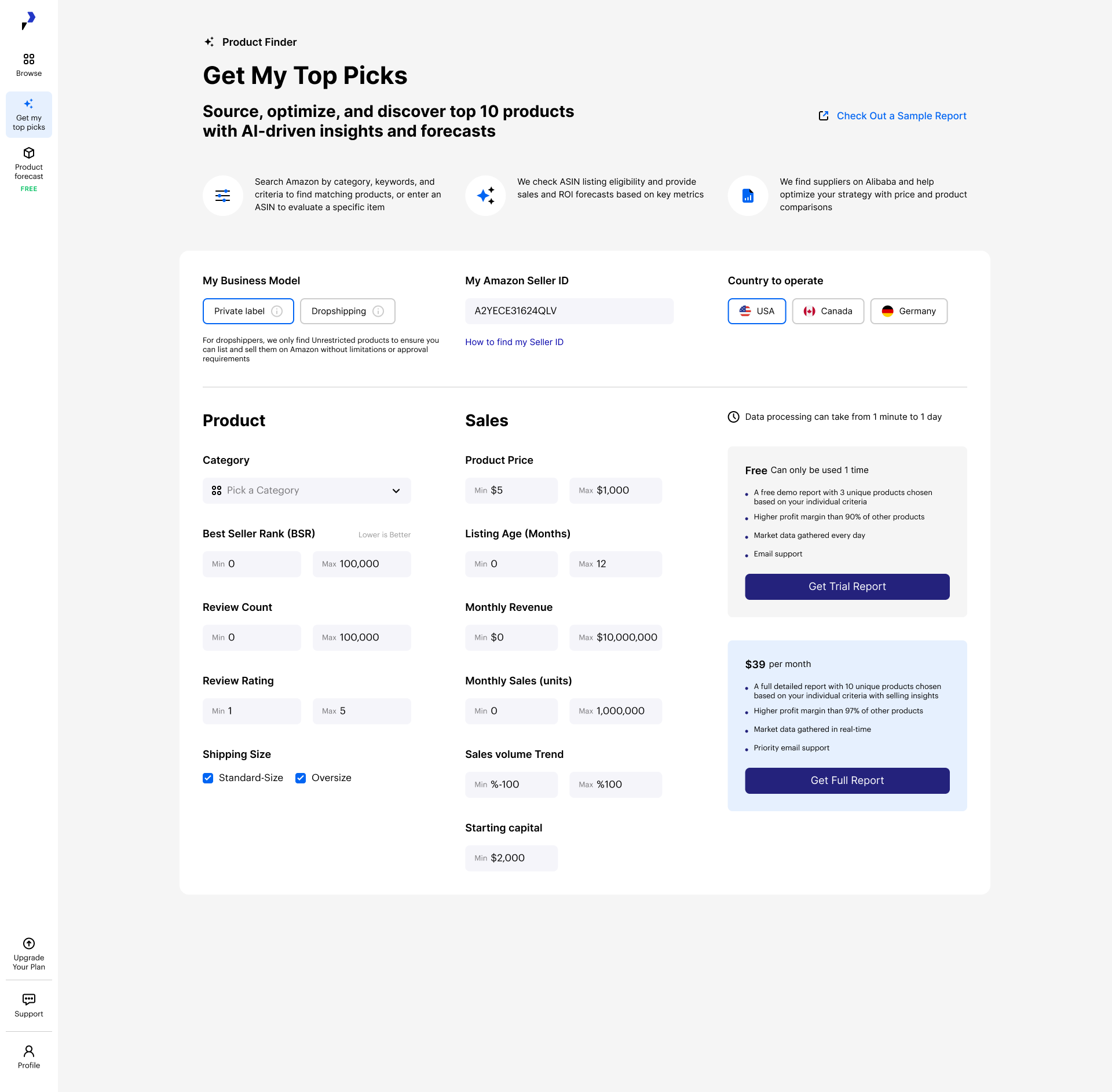Click Private label info icon
The width and height of the screenshot is (1112, 1092).
click(x=277, y=312)
